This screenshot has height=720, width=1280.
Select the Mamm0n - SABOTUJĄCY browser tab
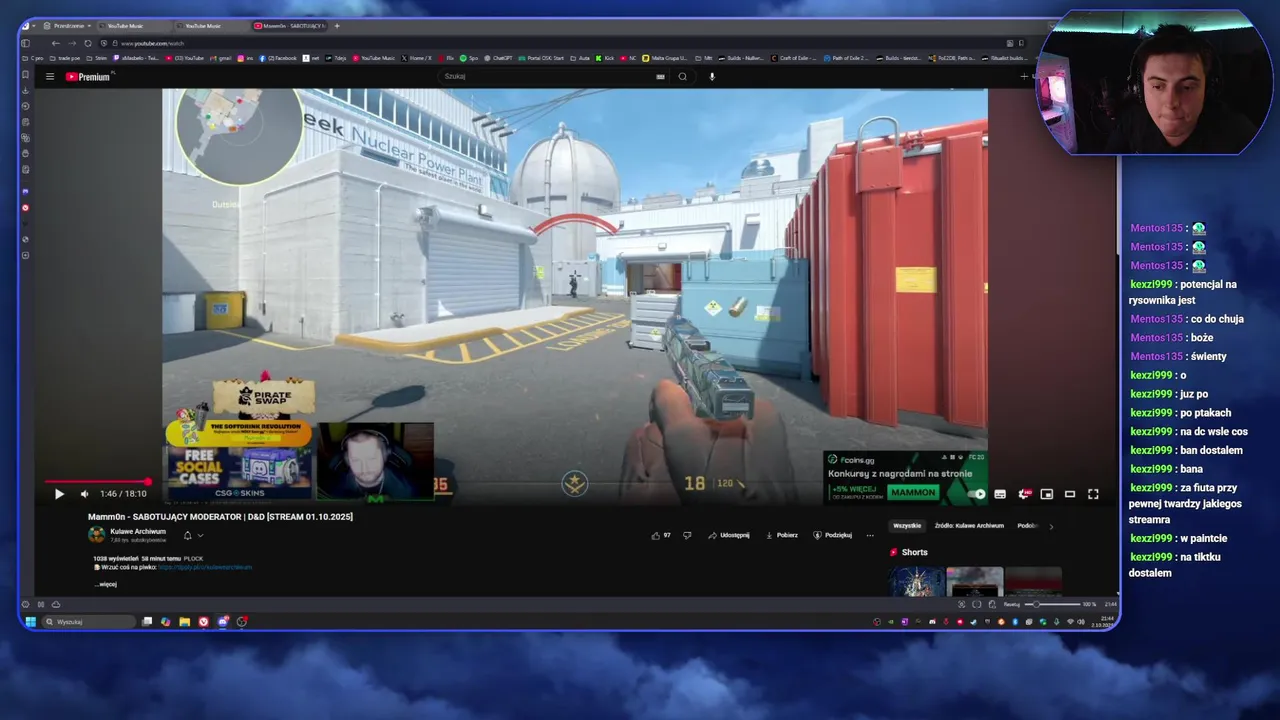pos(290,26)
